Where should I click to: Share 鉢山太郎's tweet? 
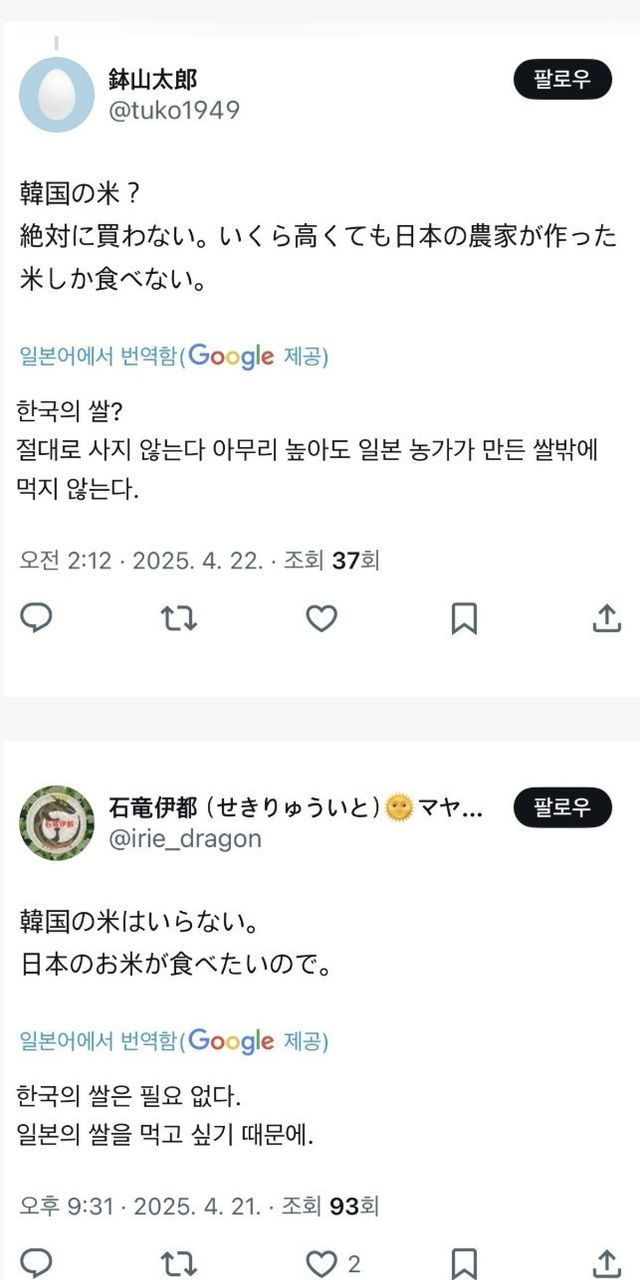[x=606, y=619]
